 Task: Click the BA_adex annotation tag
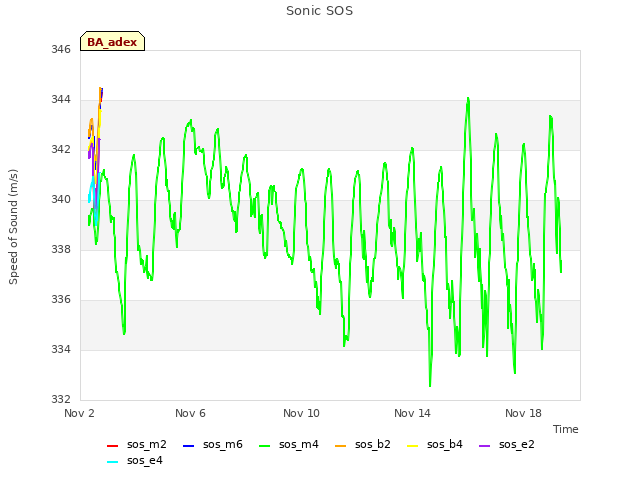click(x=112, y=41)
